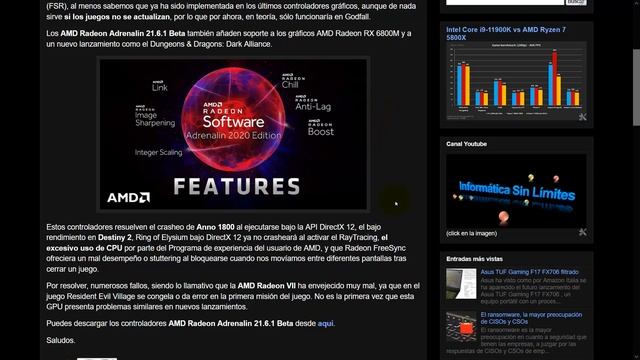Click bold text 'si los juegos no se actualizan'

pos(117,17)
